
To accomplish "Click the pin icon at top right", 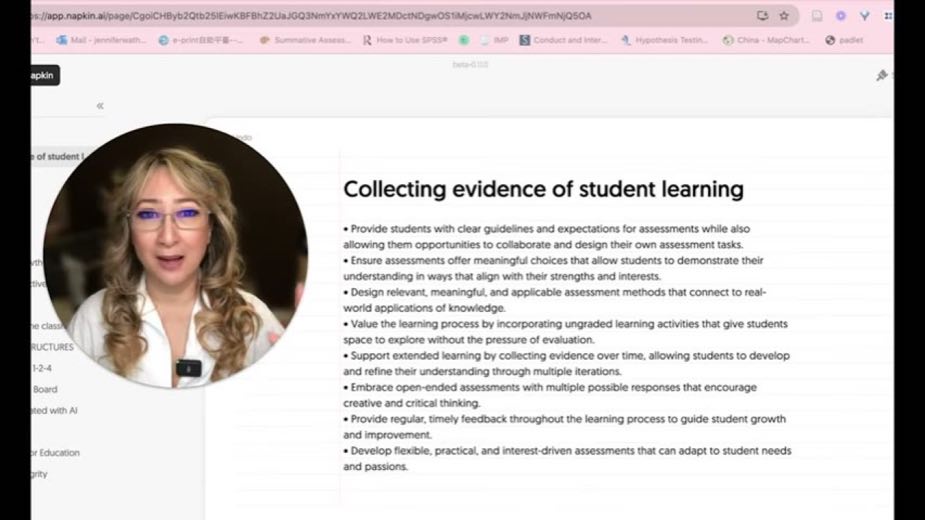I will coord(882,75).
